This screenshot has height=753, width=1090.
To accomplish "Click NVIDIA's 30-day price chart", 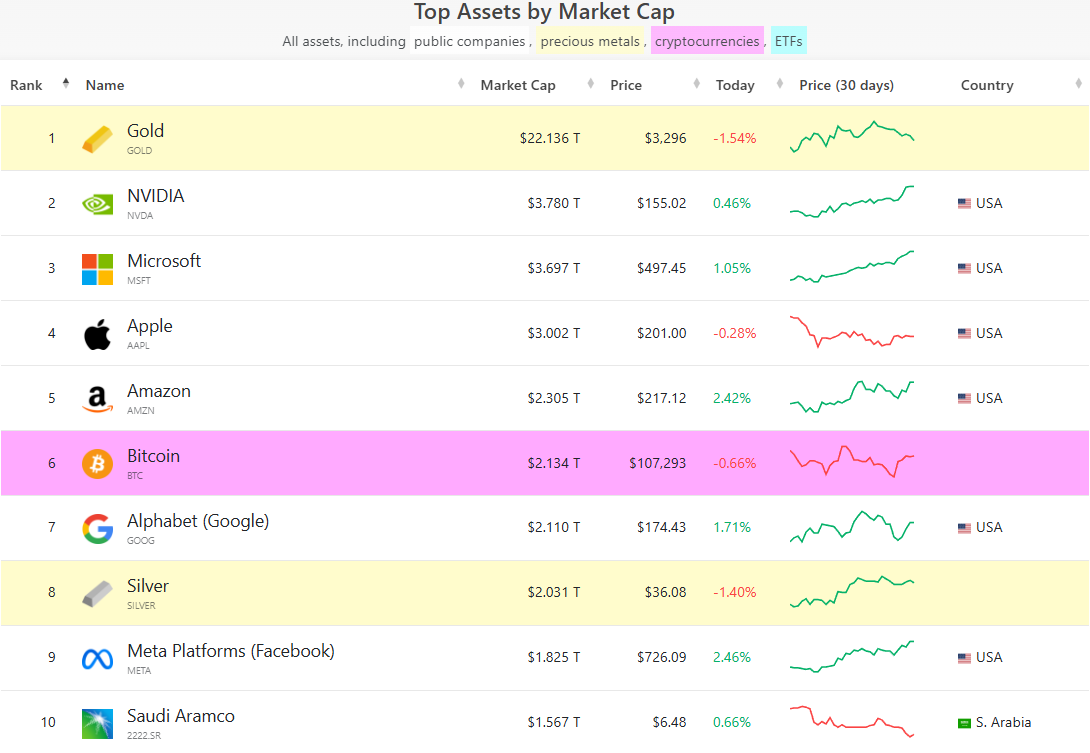I will (x=852, y=202).
